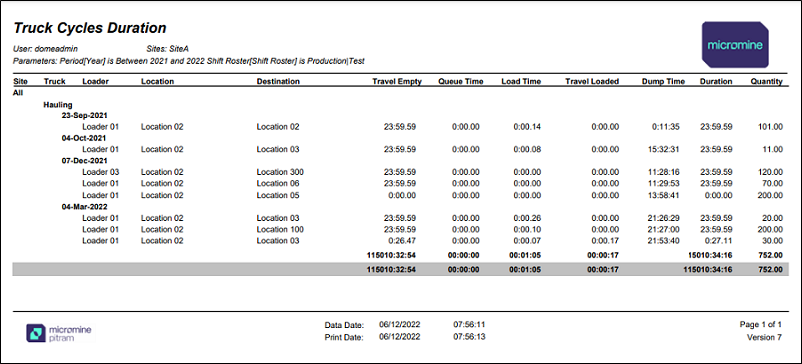
Task: Click the All site group row
Action: click(x=18, y=93)
